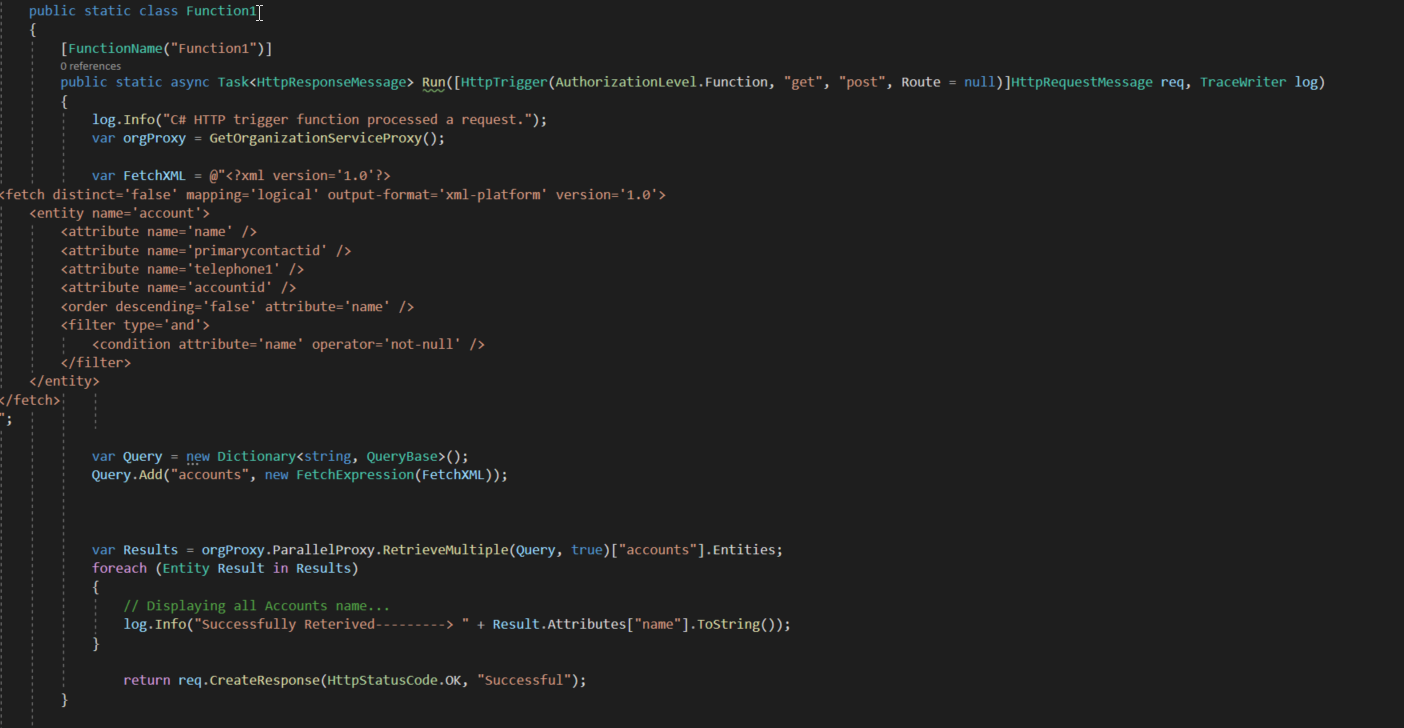Click the HttpRequestMessage parameter type
The image size is (1404, 728).
click(1081, 82)
